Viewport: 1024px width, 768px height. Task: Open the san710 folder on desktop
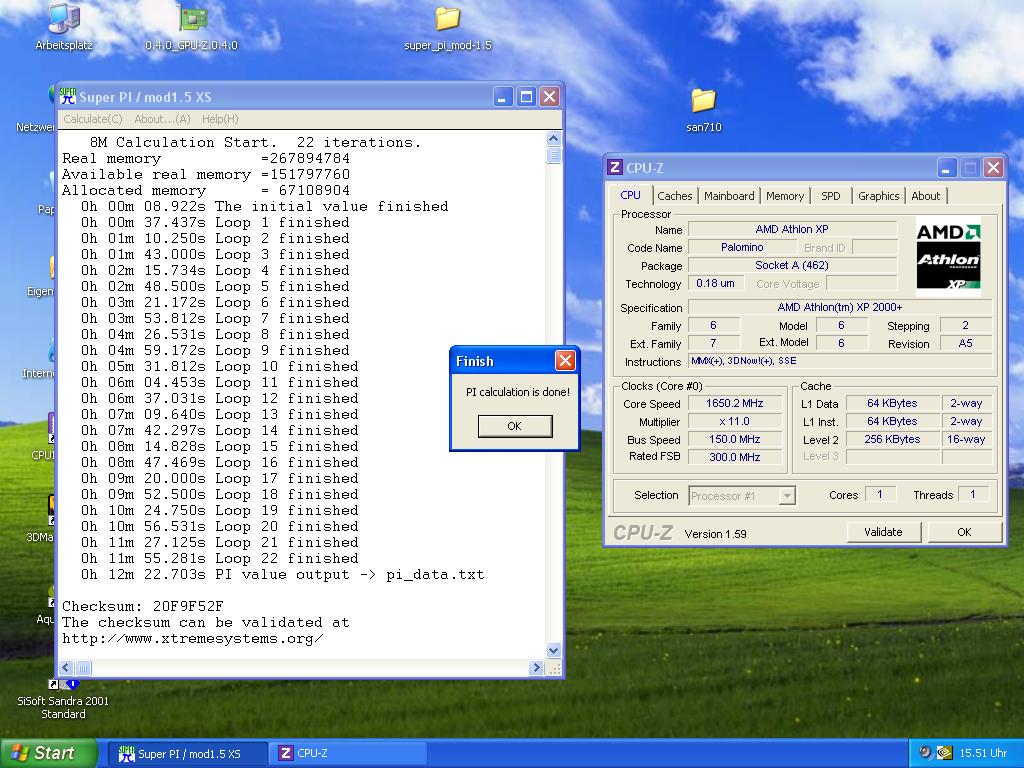point(703,100)
